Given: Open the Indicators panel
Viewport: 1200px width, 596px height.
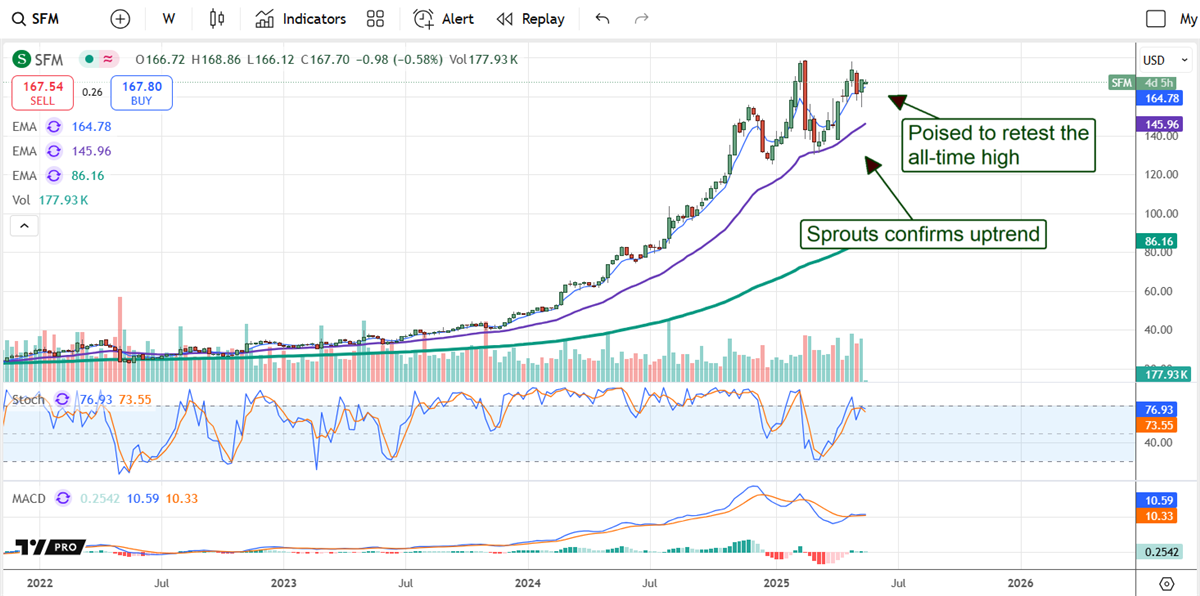Looking at the screenshot, I should 300,18.
